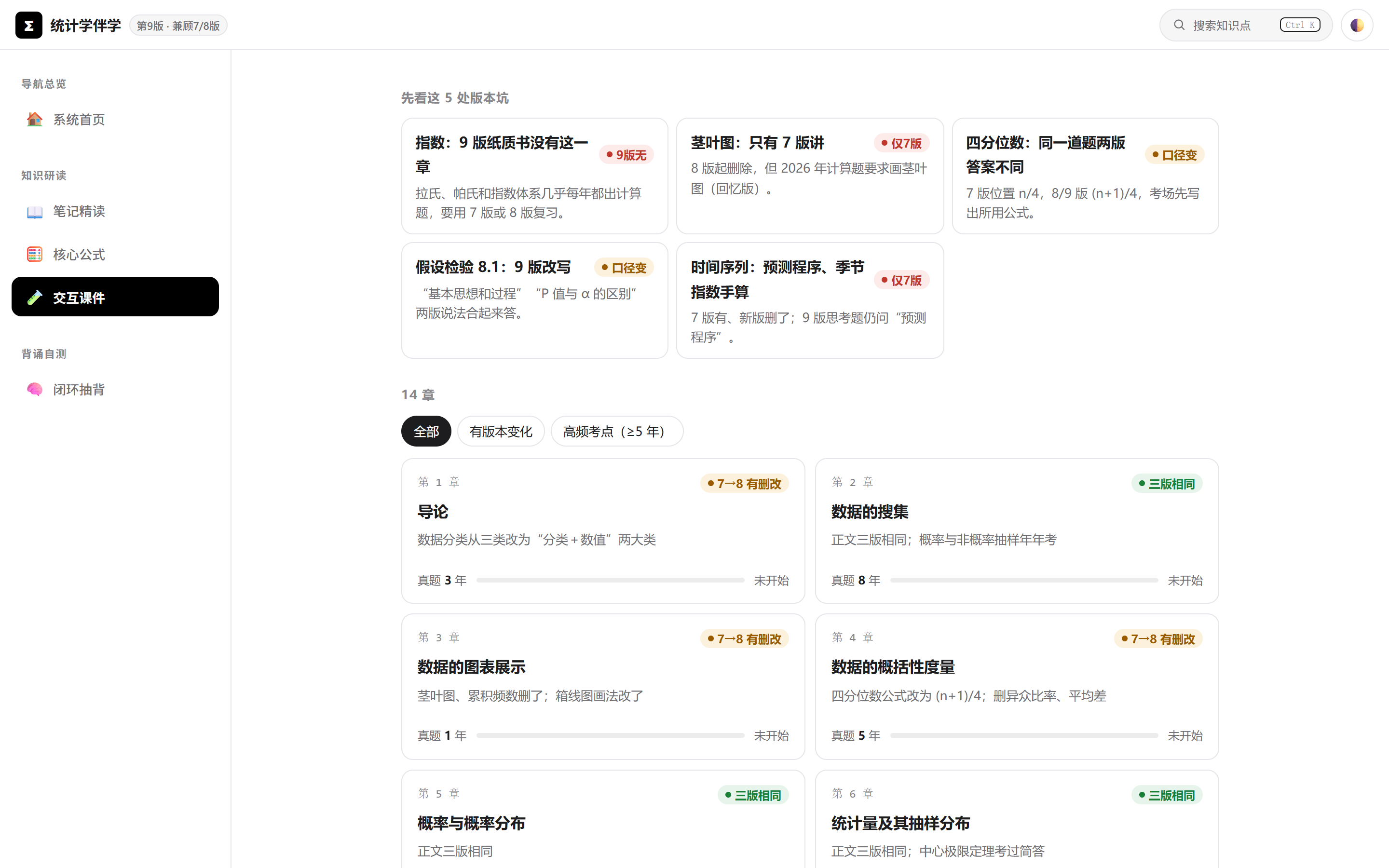Click the house icon beside 系统首页
The width and height of the screenshot is (1389, 868).
pyautogui.click(x=34, y=120)
